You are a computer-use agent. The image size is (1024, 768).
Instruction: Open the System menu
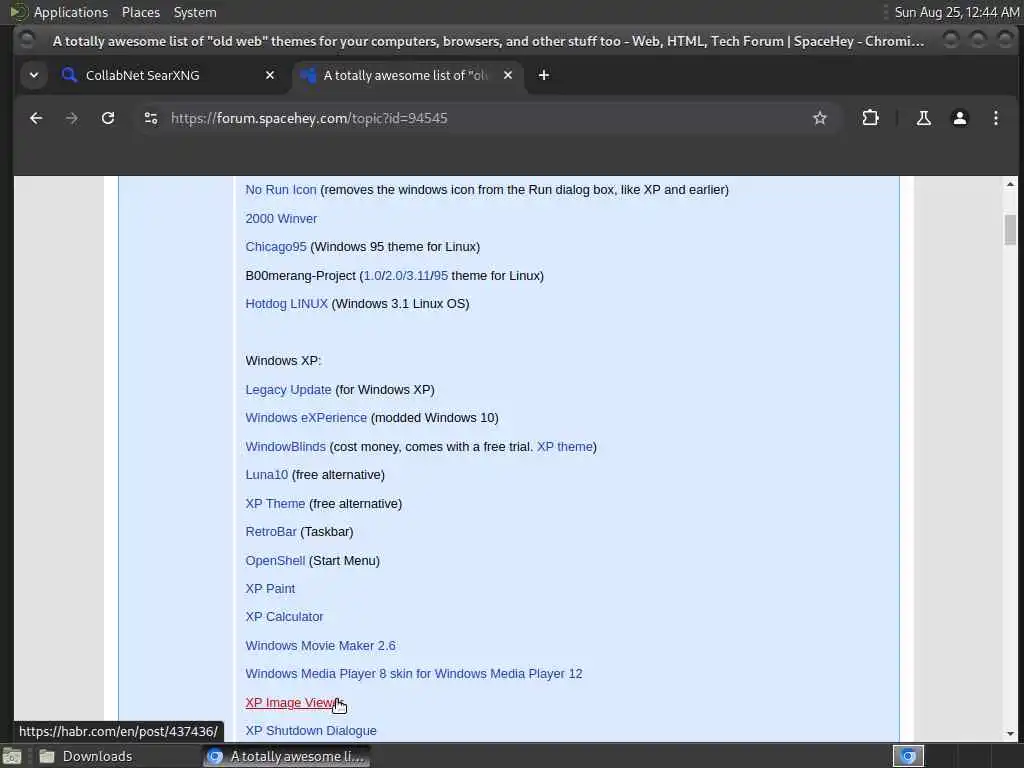(x=195, y=12)
